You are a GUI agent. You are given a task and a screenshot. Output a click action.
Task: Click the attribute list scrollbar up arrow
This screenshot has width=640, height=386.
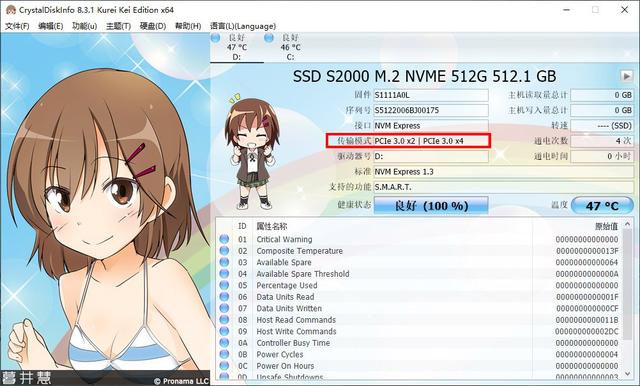(628, 224)
